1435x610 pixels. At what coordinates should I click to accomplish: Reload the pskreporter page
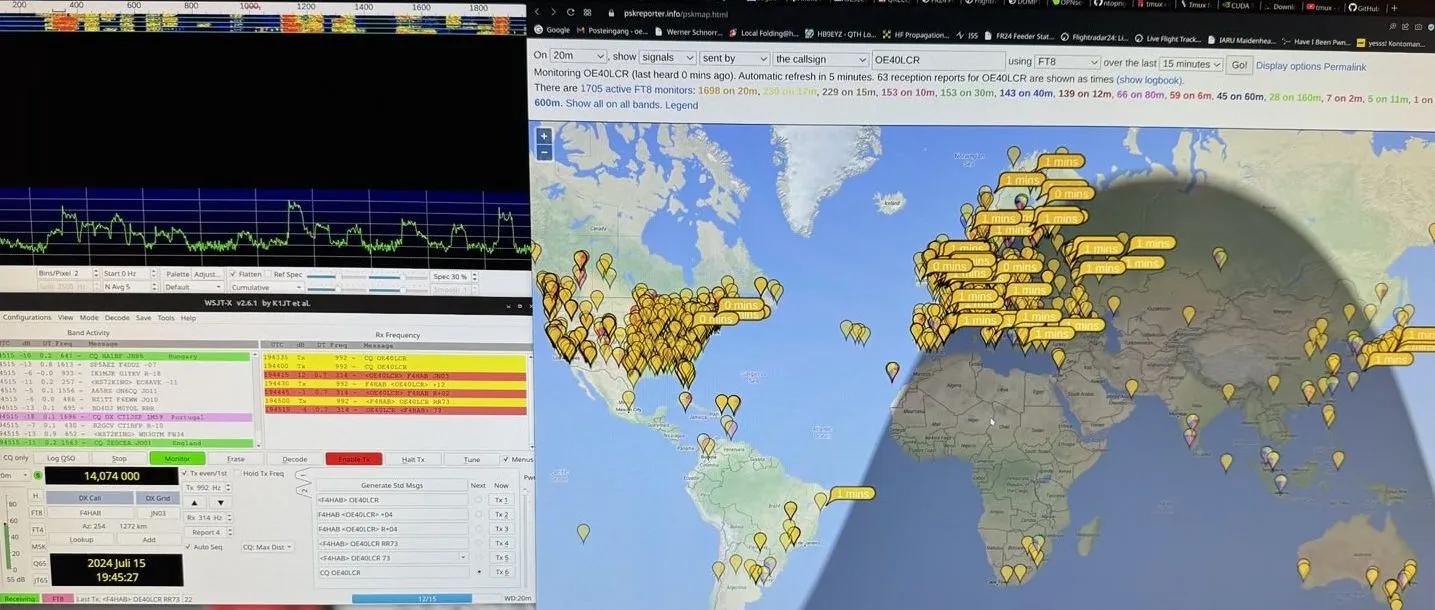point(571,12)
